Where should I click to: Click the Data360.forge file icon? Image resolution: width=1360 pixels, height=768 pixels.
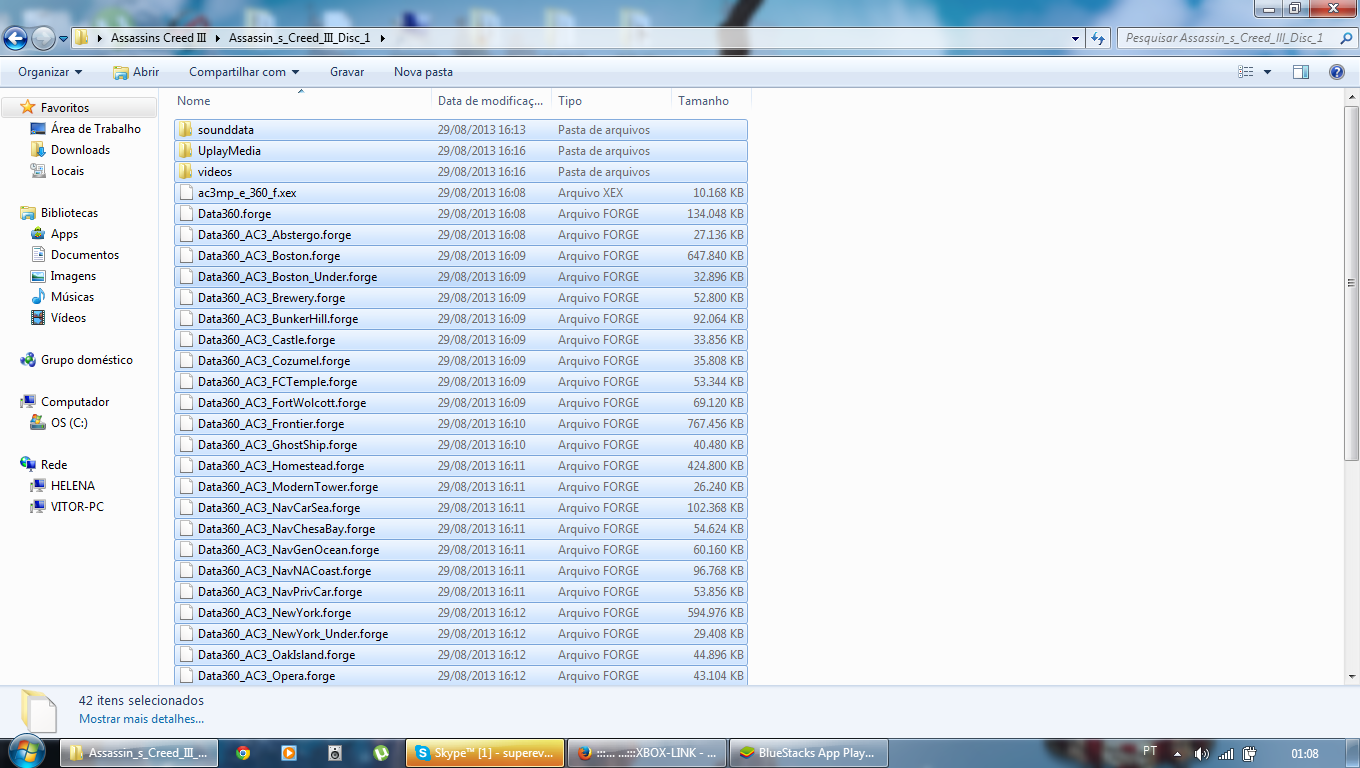185,214
